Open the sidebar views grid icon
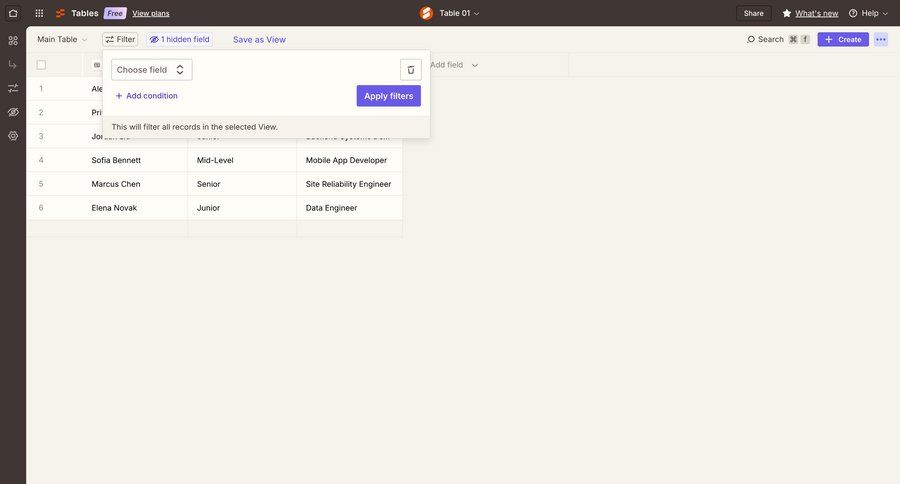The height and width of the screenshot is (484, 900). (13, 41)
